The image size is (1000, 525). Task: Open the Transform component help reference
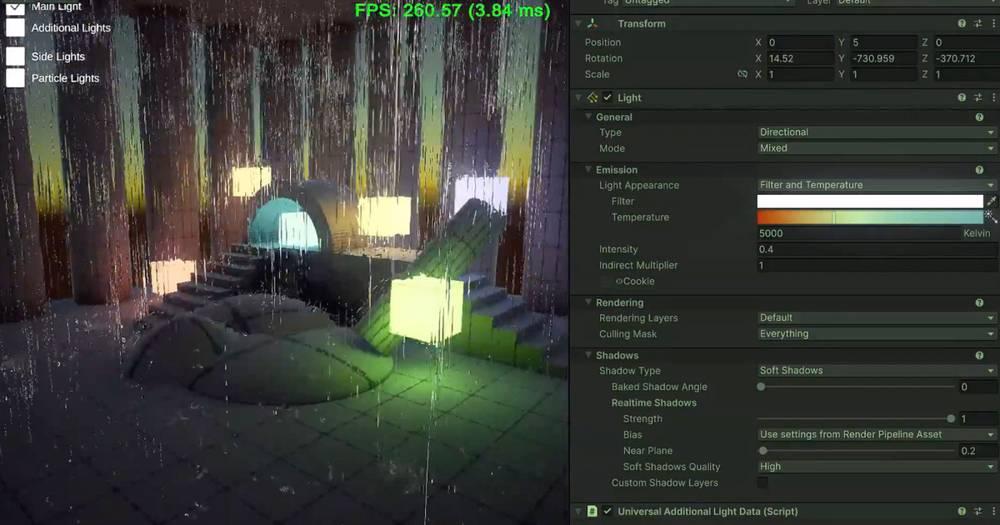(x=962, y=24)
